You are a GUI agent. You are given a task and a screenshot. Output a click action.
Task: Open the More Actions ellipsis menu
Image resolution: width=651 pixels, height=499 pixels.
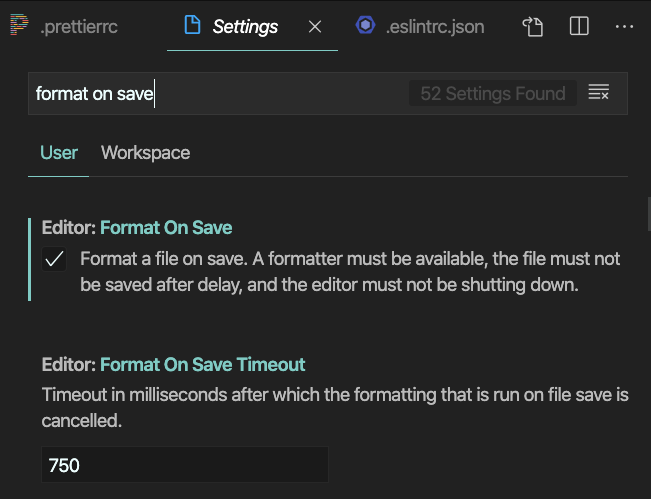coord(625,27)
